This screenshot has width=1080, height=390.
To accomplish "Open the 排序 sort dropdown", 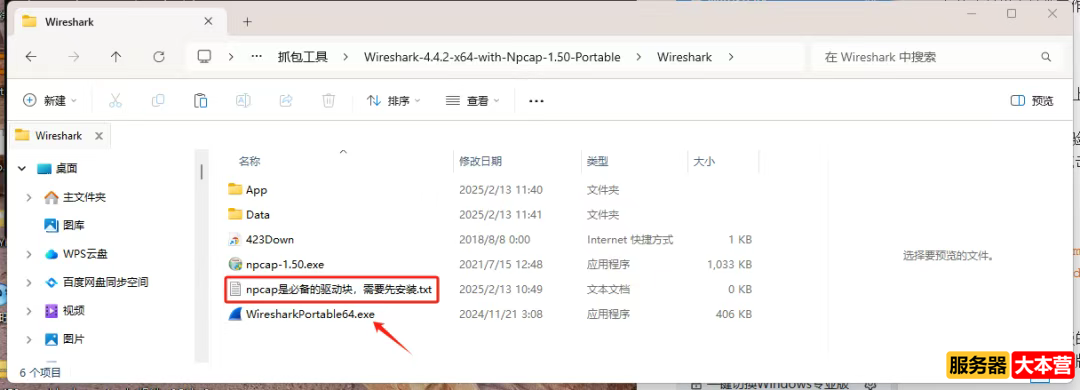I will tap(393, 101).
